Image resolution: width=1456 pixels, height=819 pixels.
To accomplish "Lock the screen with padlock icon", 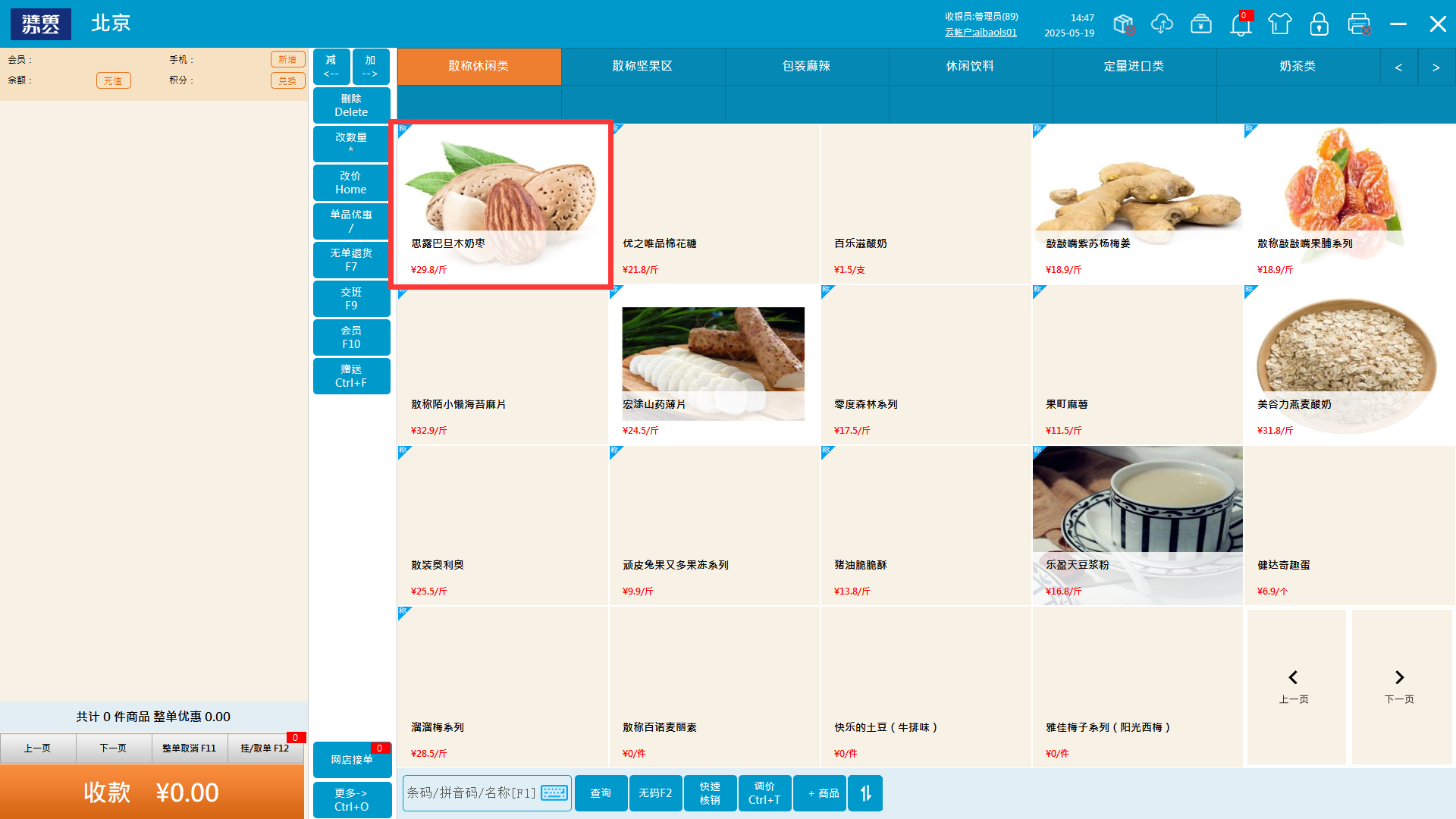I will (x=1319, y=24).
